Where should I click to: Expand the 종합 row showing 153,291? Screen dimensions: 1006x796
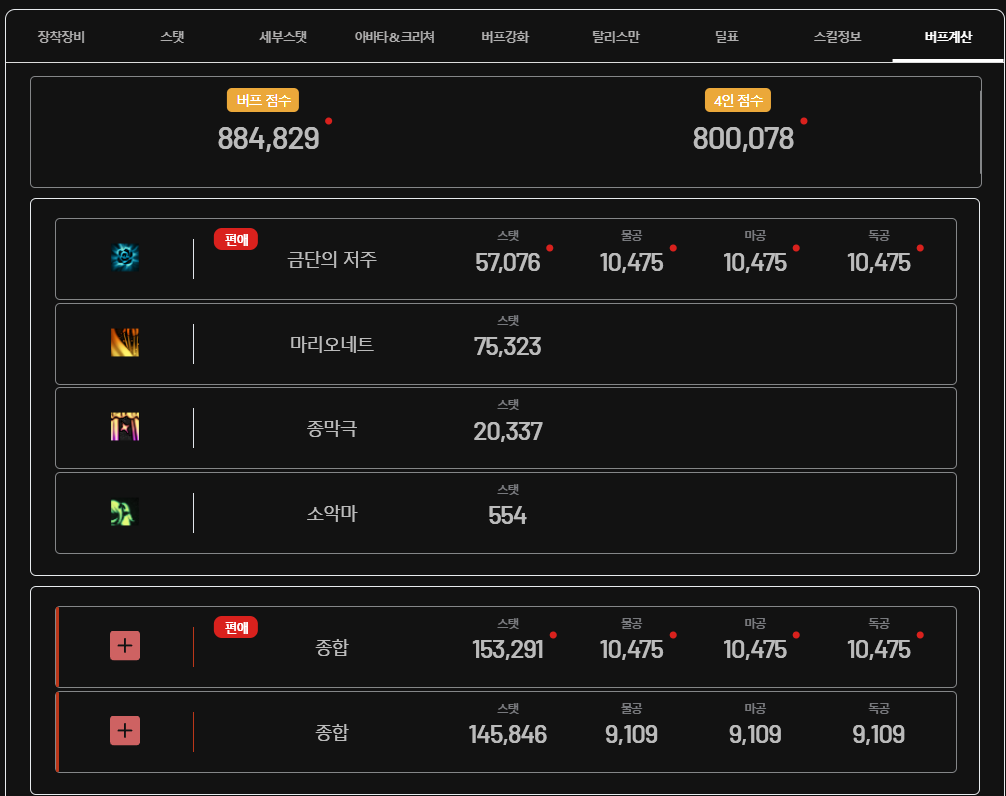click(125, 646)
